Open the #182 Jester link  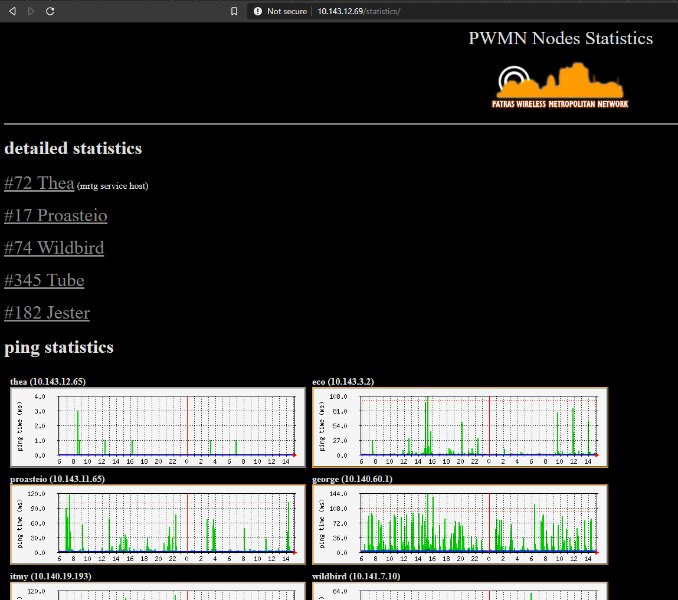tap(47, 313)
